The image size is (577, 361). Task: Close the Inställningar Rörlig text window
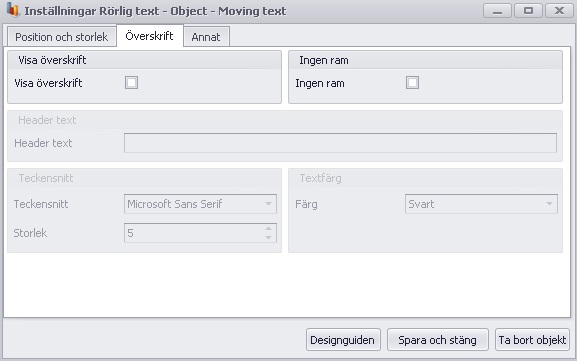coord(559,11)
